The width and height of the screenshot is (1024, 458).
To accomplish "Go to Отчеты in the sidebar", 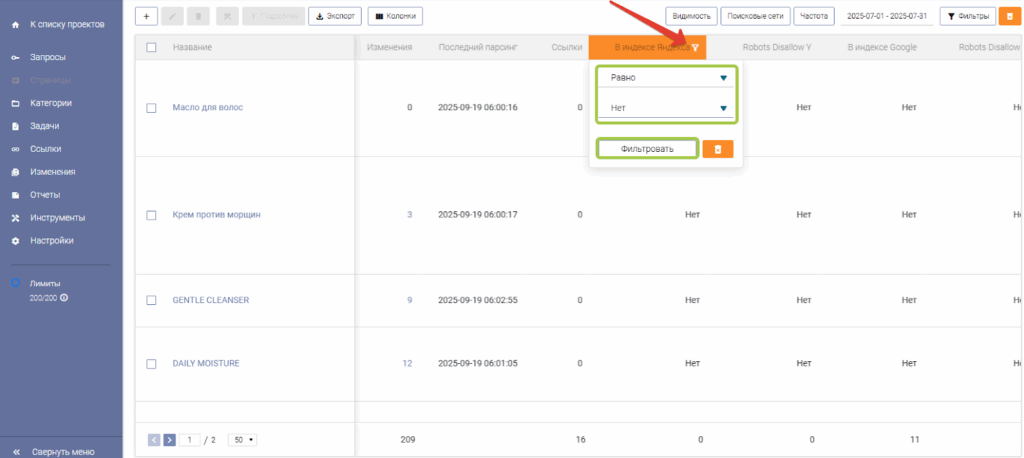I will (45, 195).
